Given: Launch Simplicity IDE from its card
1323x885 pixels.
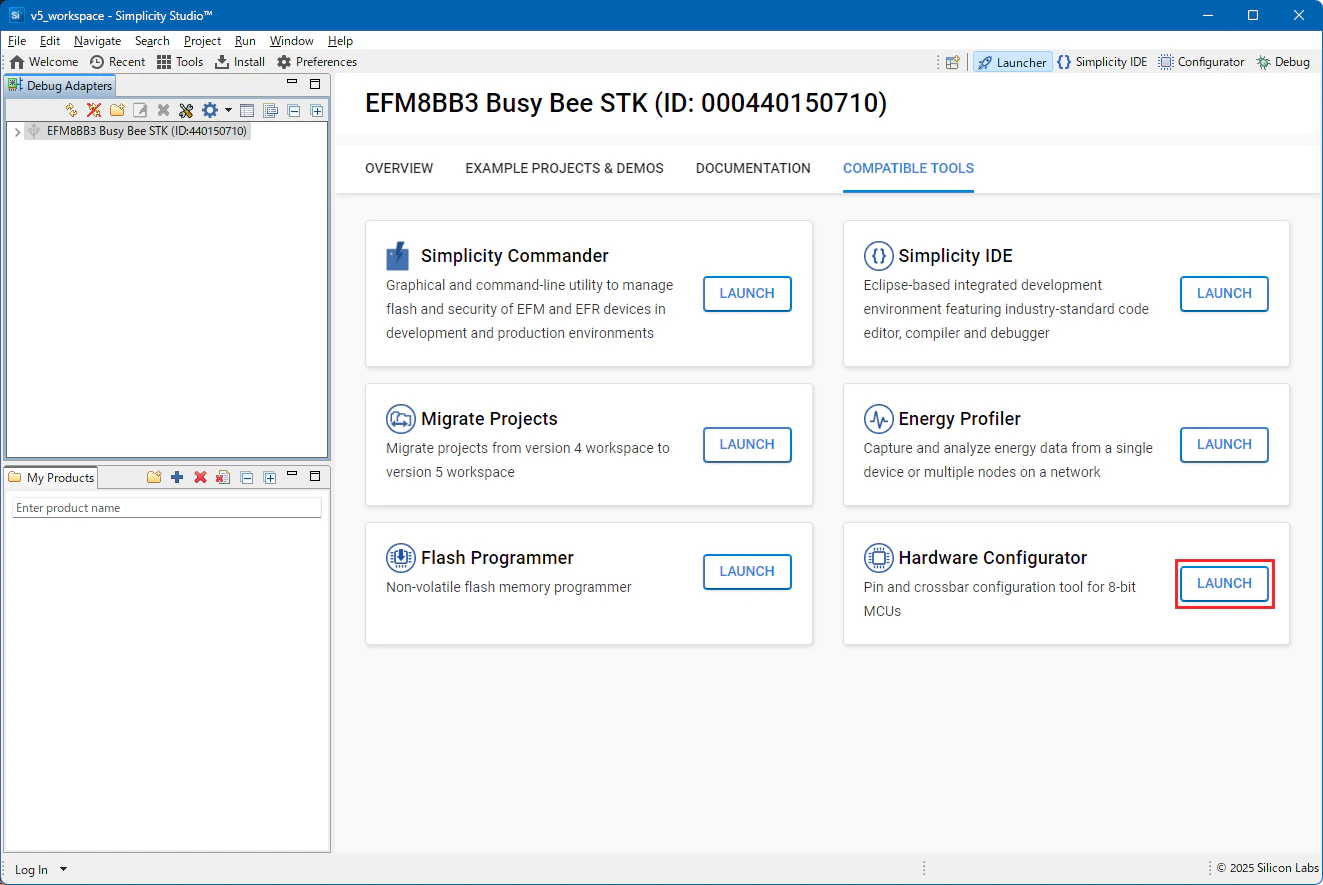Looking at the screenshot, I should tap(1224, 294).
